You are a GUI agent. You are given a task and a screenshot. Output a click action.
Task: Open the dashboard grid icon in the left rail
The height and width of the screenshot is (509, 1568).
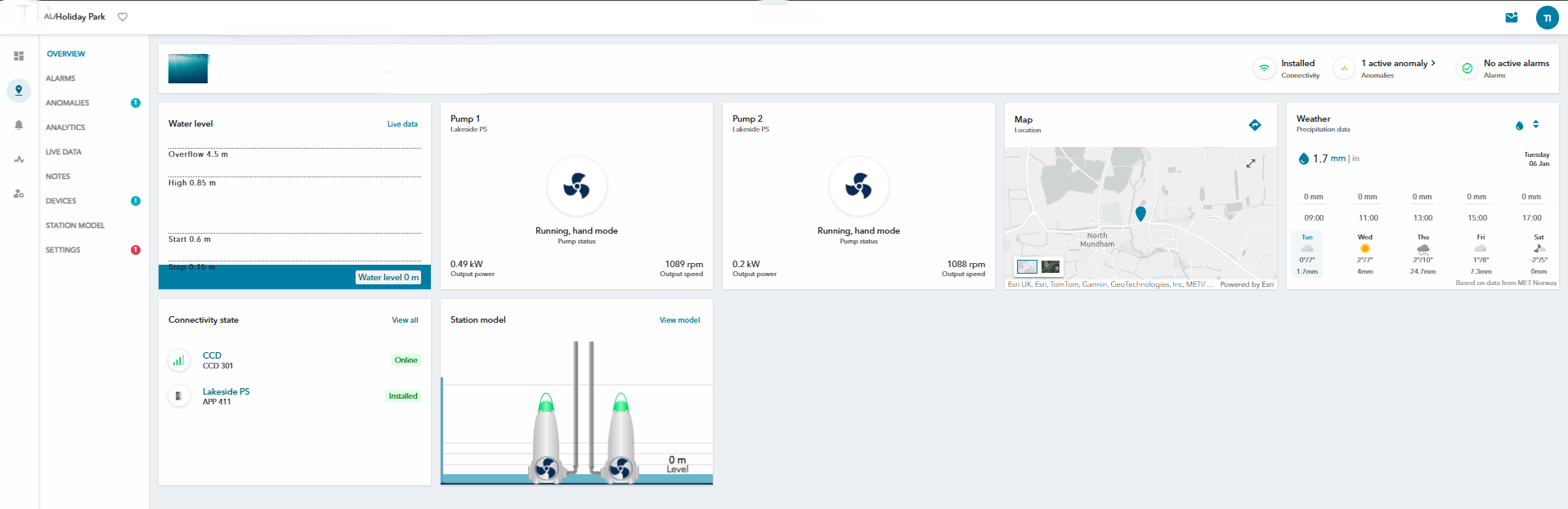tap(19, 56)
